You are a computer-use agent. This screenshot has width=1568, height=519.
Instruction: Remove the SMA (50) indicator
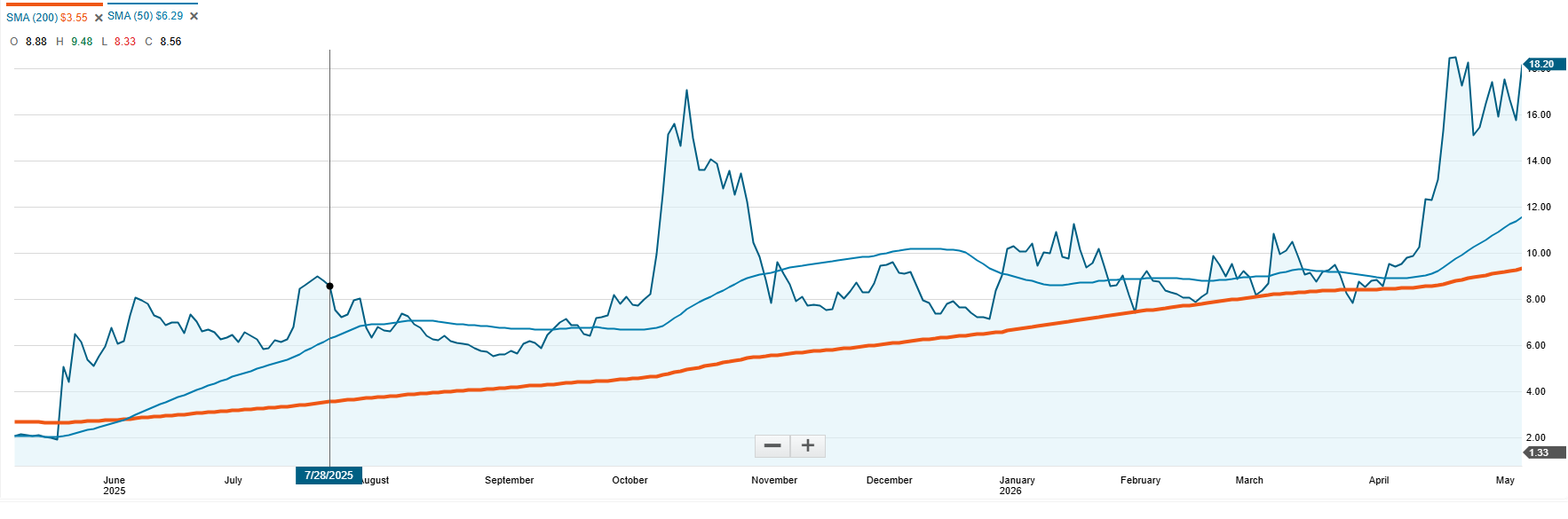click(194, 17)
